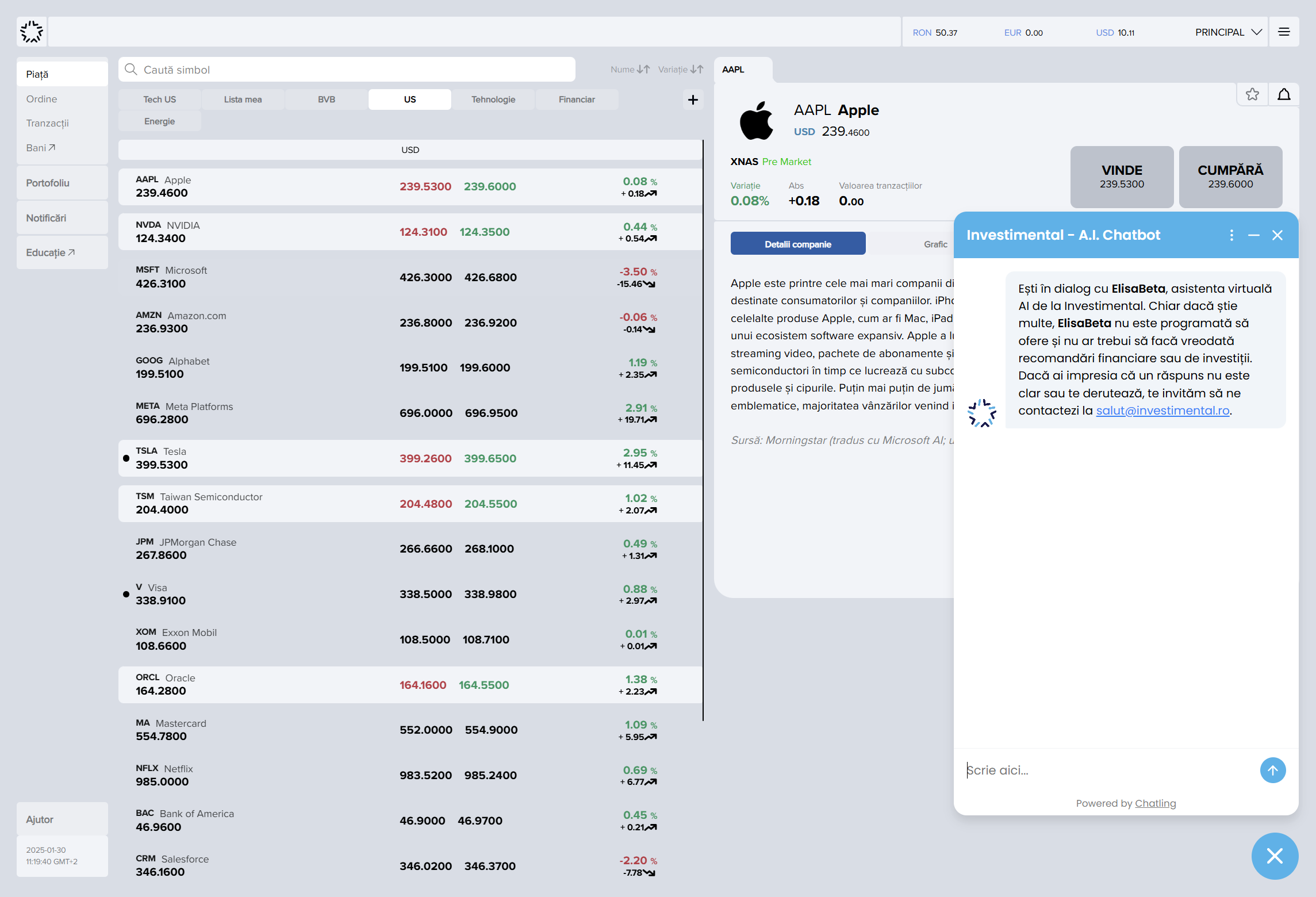Select the Tehnologie list tab
The height and width of the screenshot is (897, 1316).
pyautogui.click(x=493, y=99)
